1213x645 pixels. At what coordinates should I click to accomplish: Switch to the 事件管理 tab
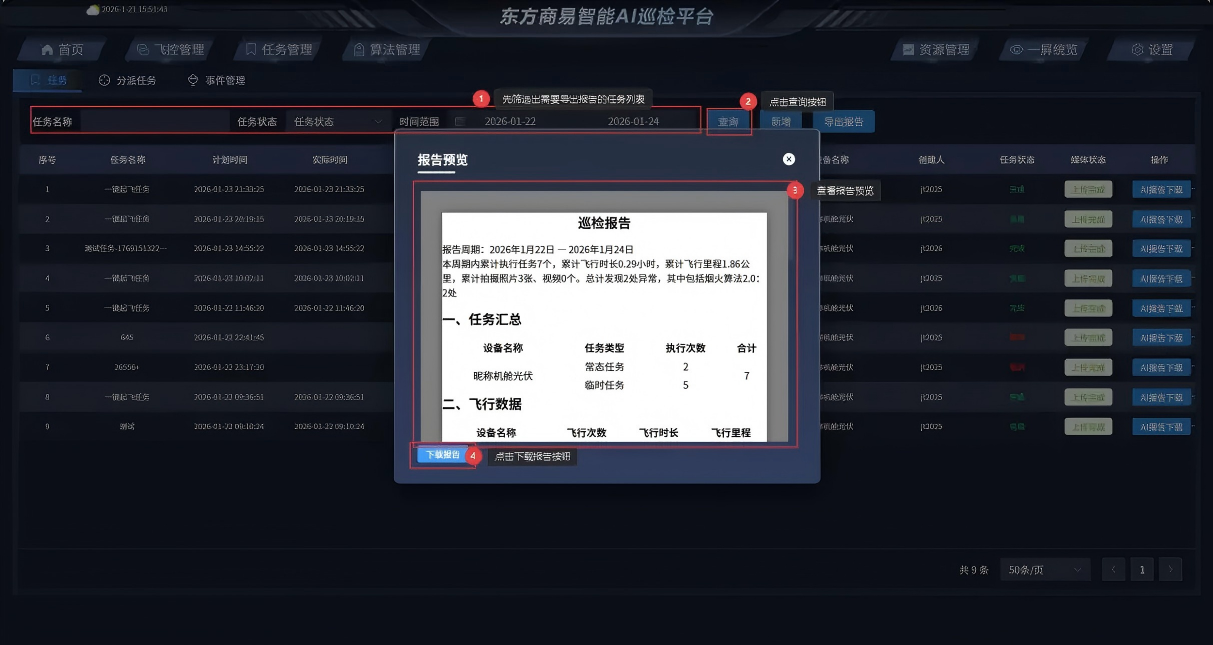coord(216,80)
